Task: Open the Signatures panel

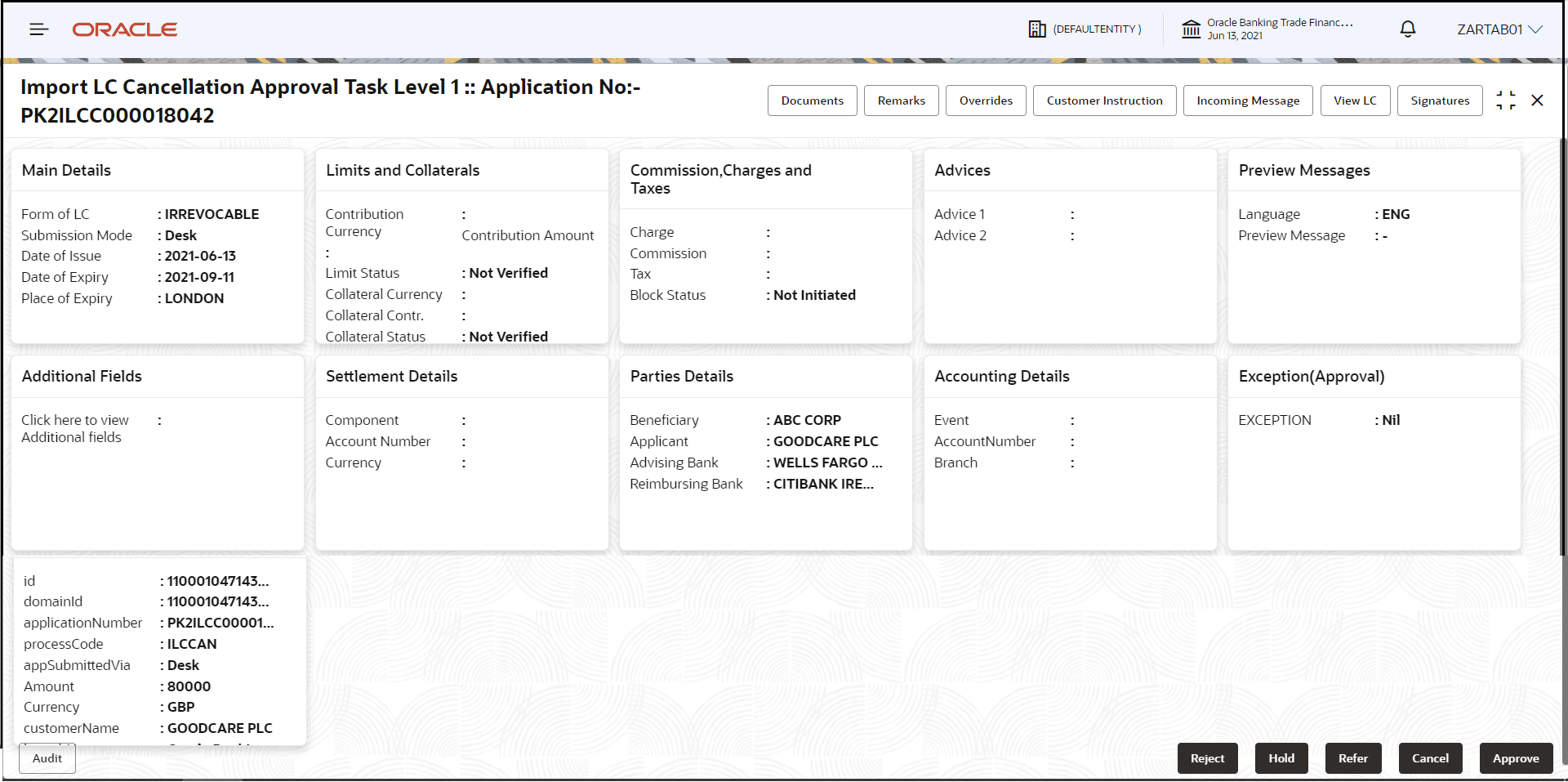Action: [1439, 100]
